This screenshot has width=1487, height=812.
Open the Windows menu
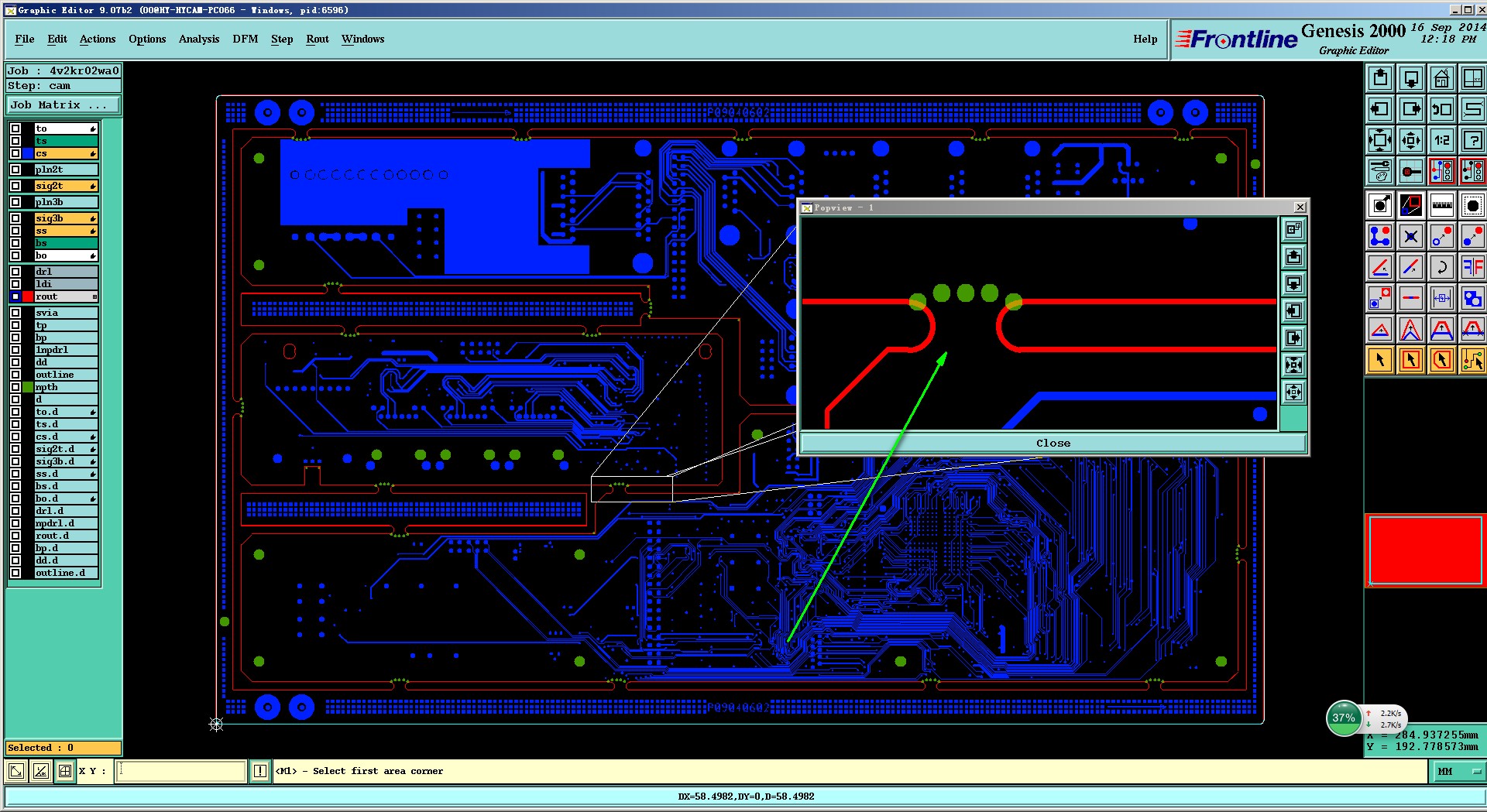click(x=363, y=39)
